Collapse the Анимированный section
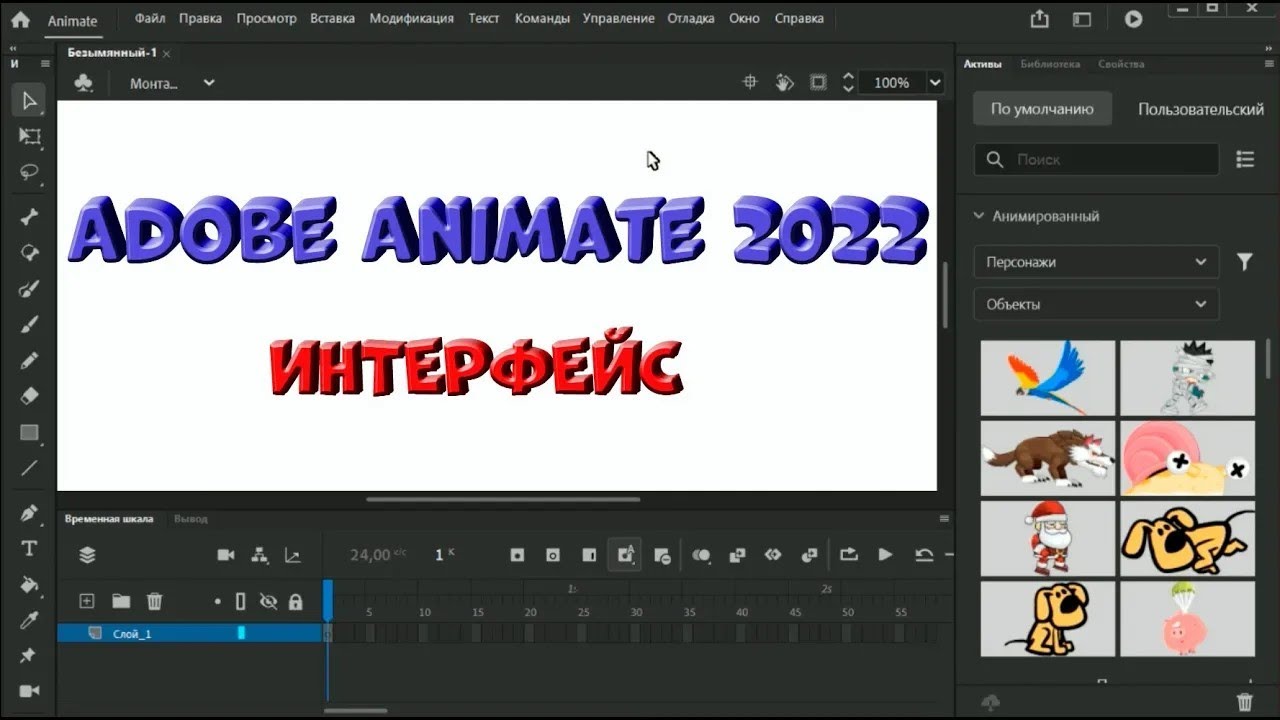The height and width of the screenshot is (720, 1280). coord(979,216)
